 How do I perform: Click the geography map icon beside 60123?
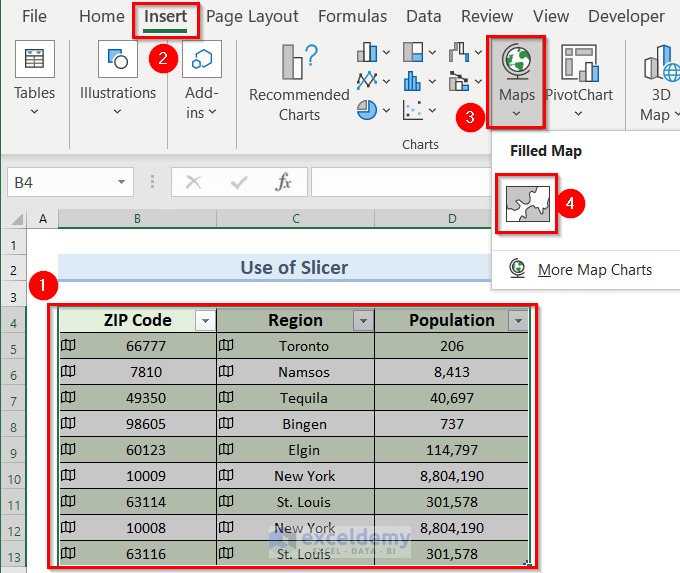click(x=68, y=449)
